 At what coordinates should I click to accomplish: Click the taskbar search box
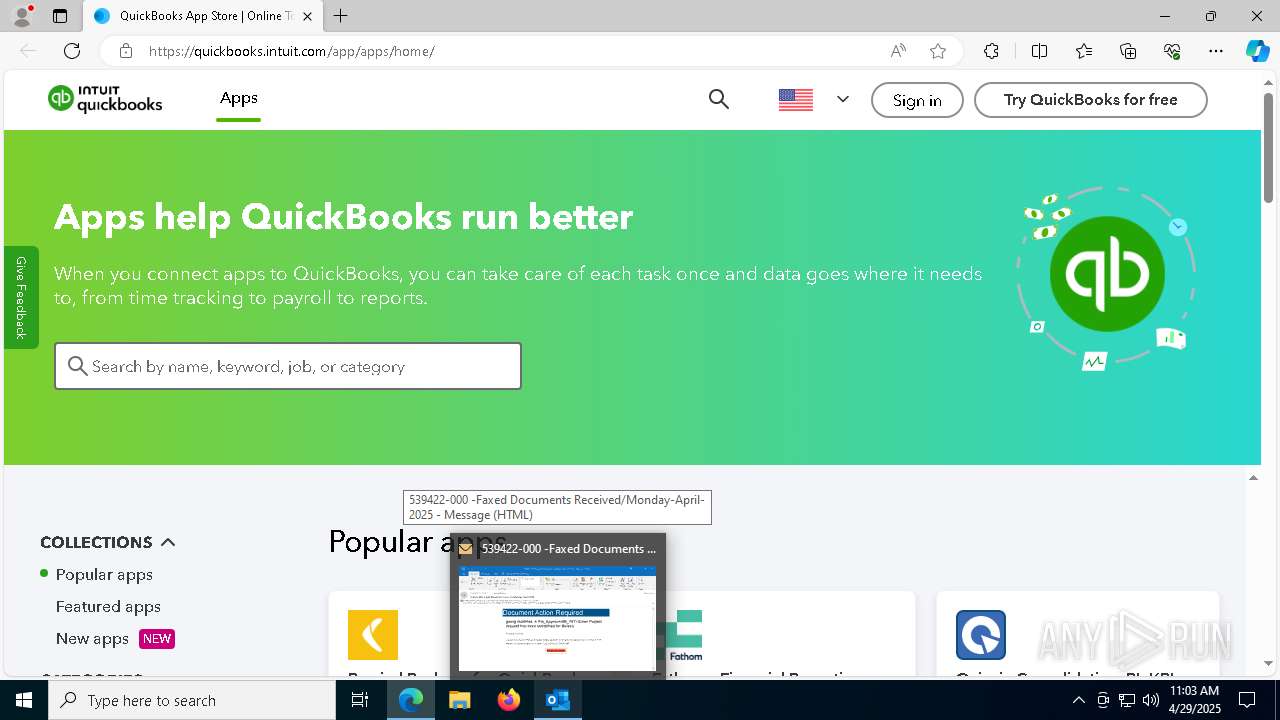192,700
